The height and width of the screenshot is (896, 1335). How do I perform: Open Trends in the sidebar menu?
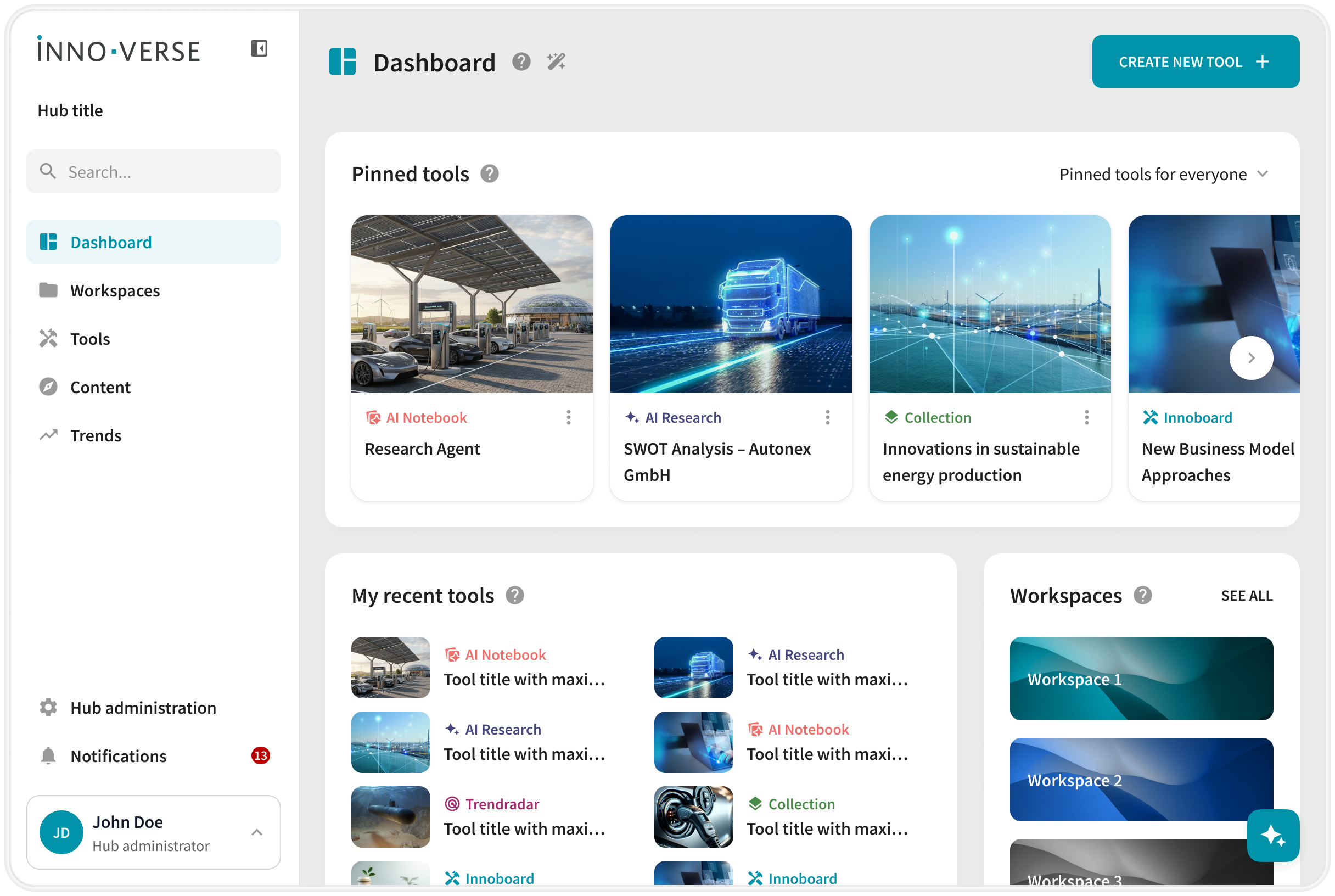click(96, 435)
